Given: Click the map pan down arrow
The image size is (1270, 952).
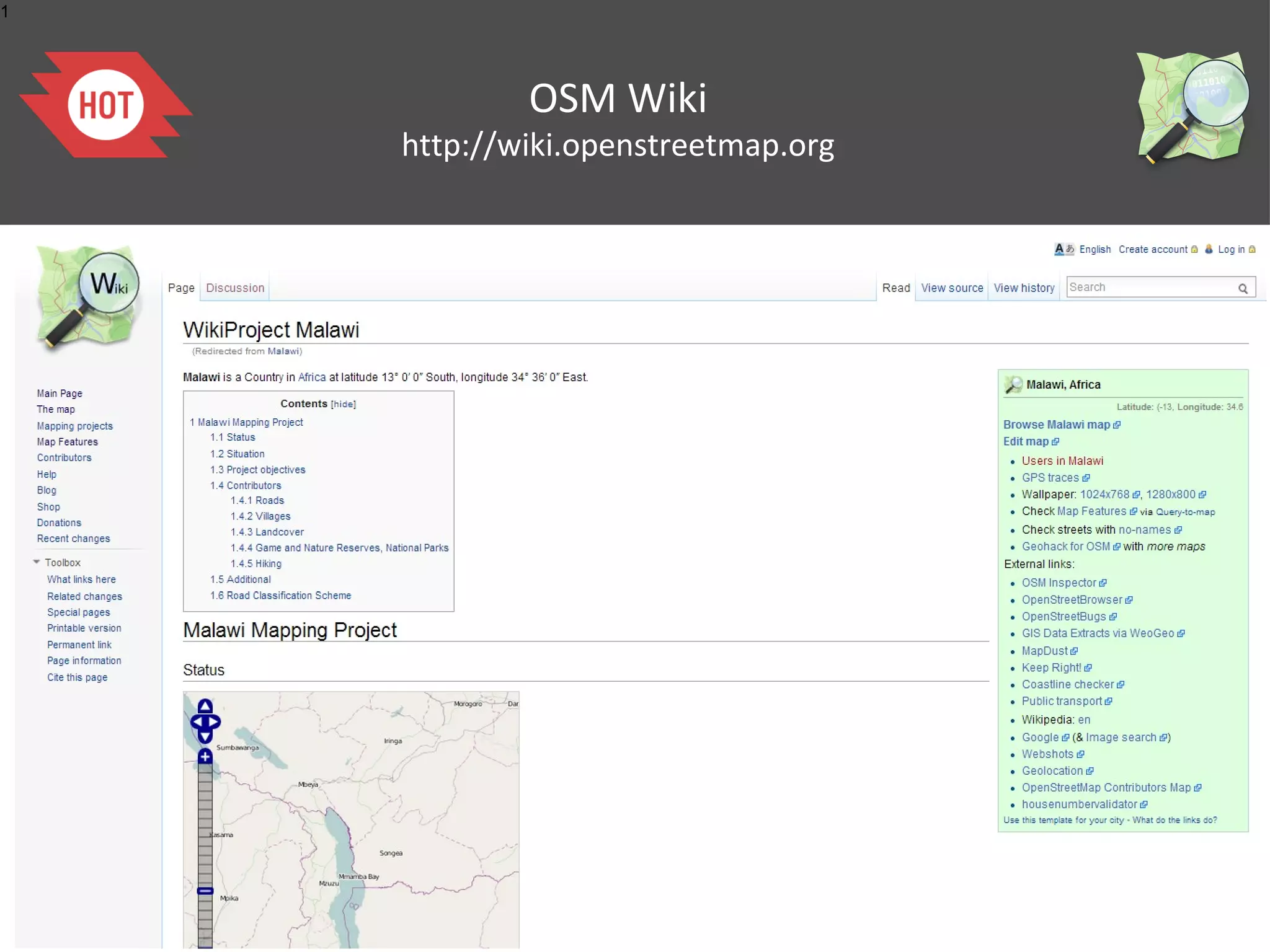Looking at the screenshot, I should click(205, 737).
